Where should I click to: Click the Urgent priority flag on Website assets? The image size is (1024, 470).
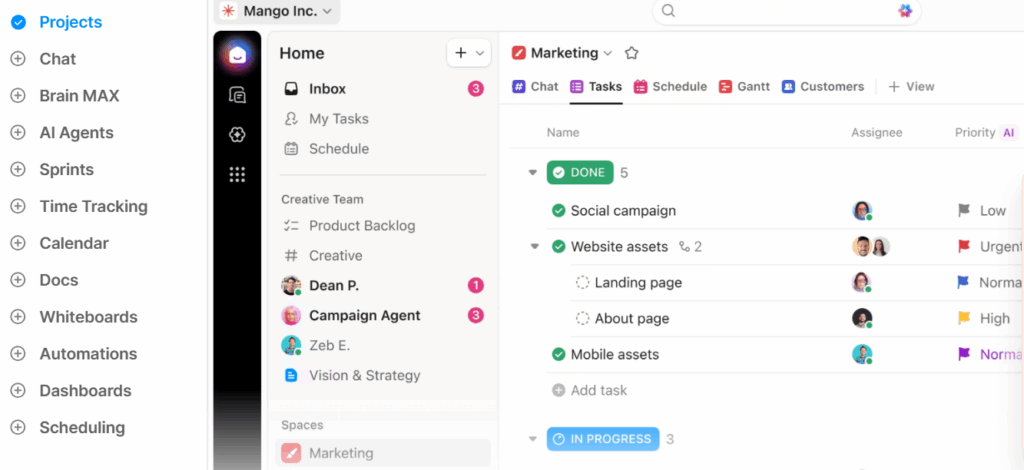(x=964, y=247)
